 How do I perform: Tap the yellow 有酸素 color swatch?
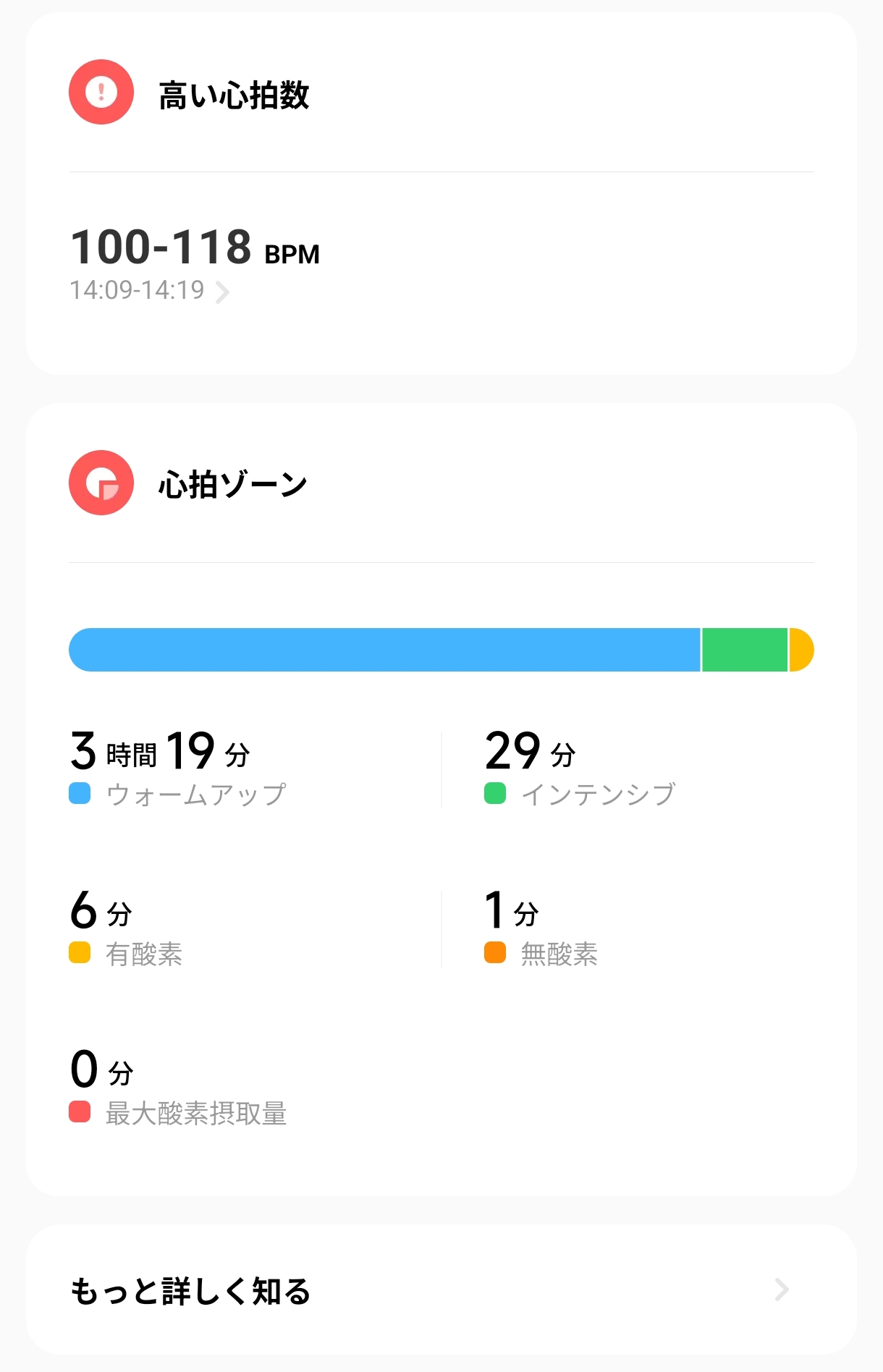click(x=80, y=952)
